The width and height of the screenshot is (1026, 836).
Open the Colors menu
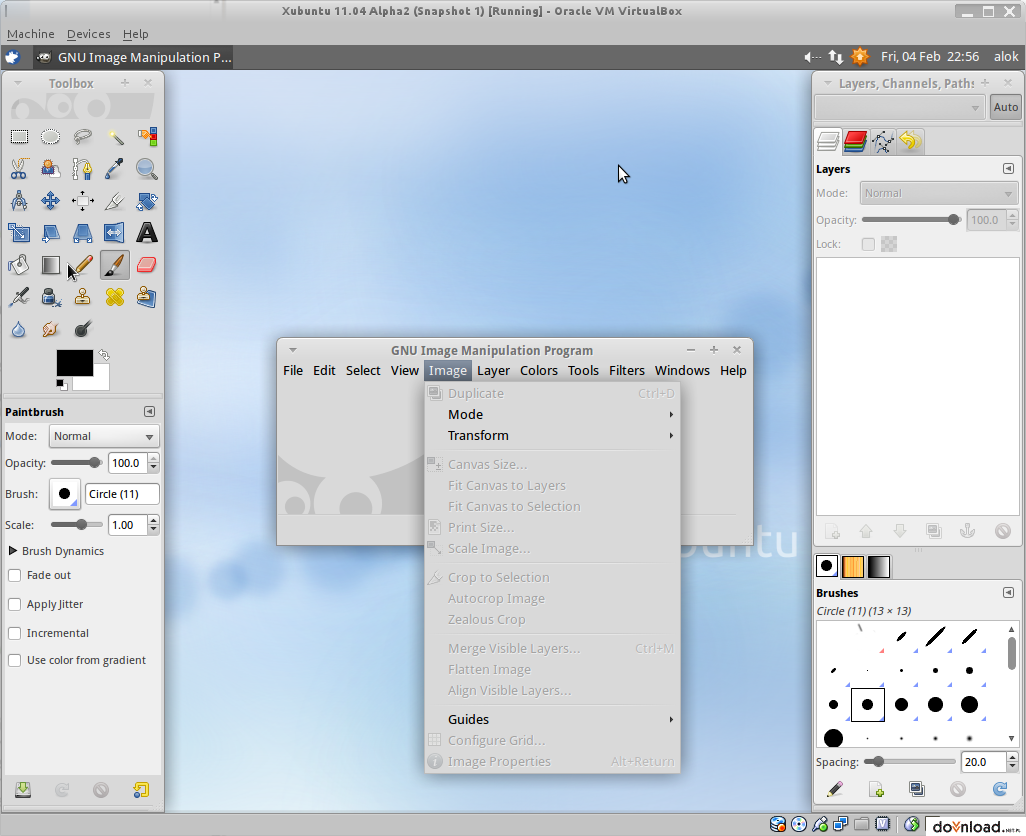(x=539, y=370)
